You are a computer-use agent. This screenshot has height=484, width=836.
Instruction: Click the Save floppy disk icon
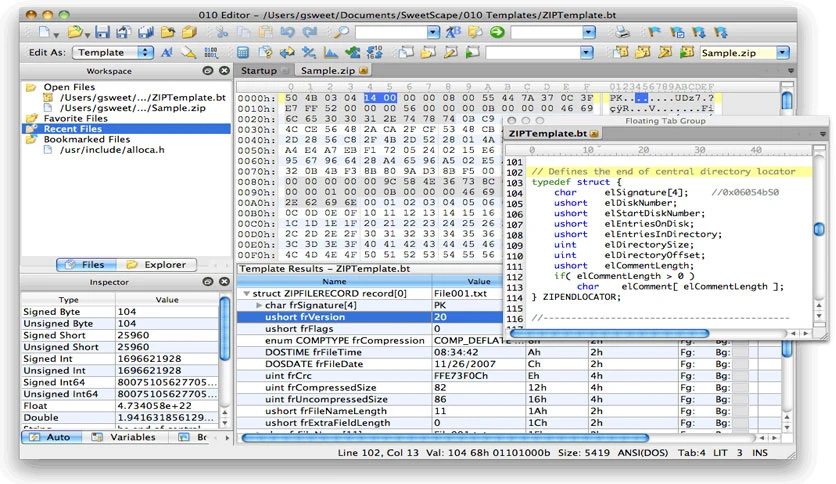(102, 33)
